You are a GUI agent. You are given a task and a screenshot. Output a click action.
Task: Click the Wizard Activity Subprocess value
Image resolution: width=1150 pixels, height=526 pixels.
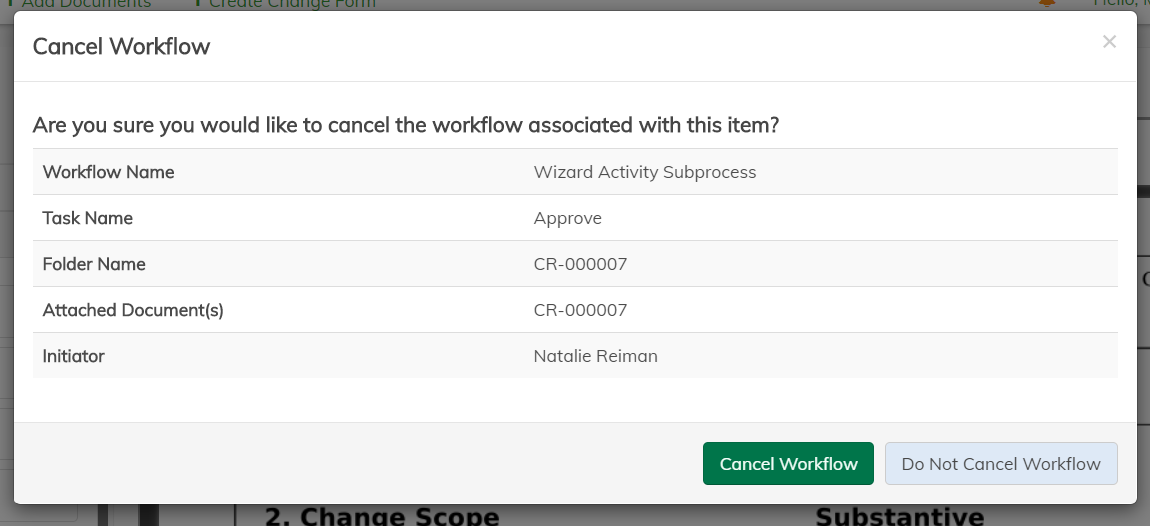[645, 172]
